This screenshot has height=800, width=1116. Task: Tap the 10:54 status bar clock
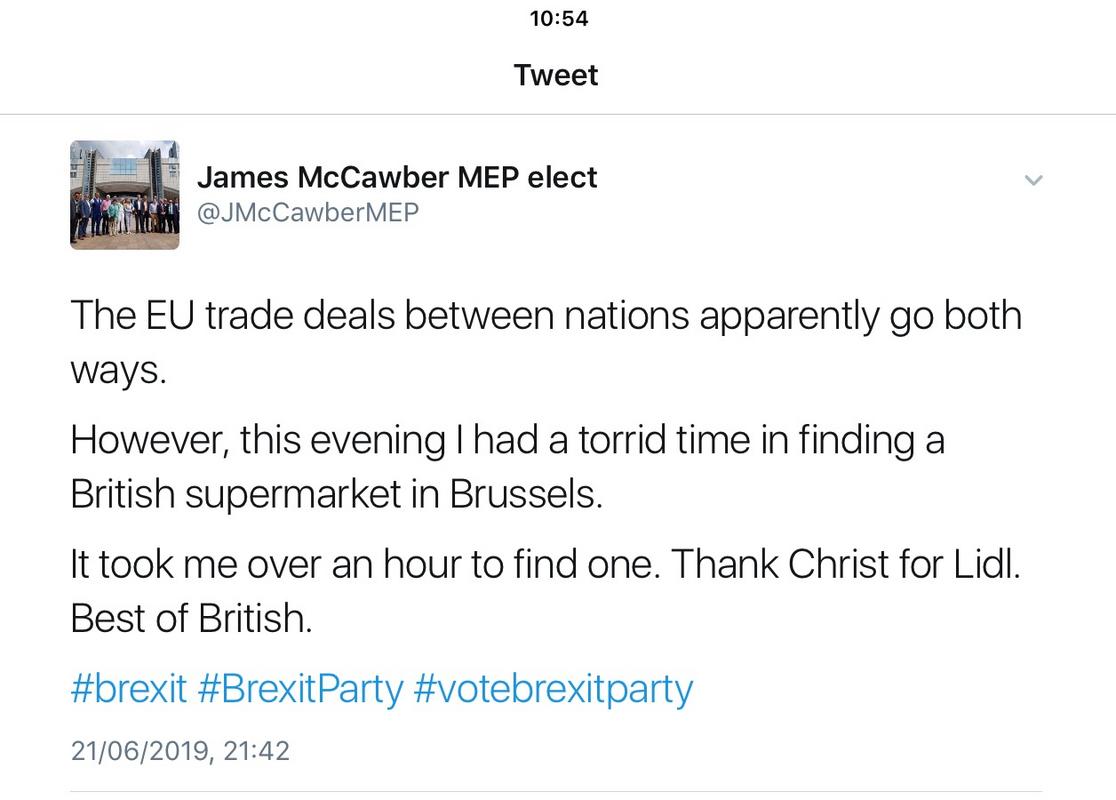[x=558, y=19]
